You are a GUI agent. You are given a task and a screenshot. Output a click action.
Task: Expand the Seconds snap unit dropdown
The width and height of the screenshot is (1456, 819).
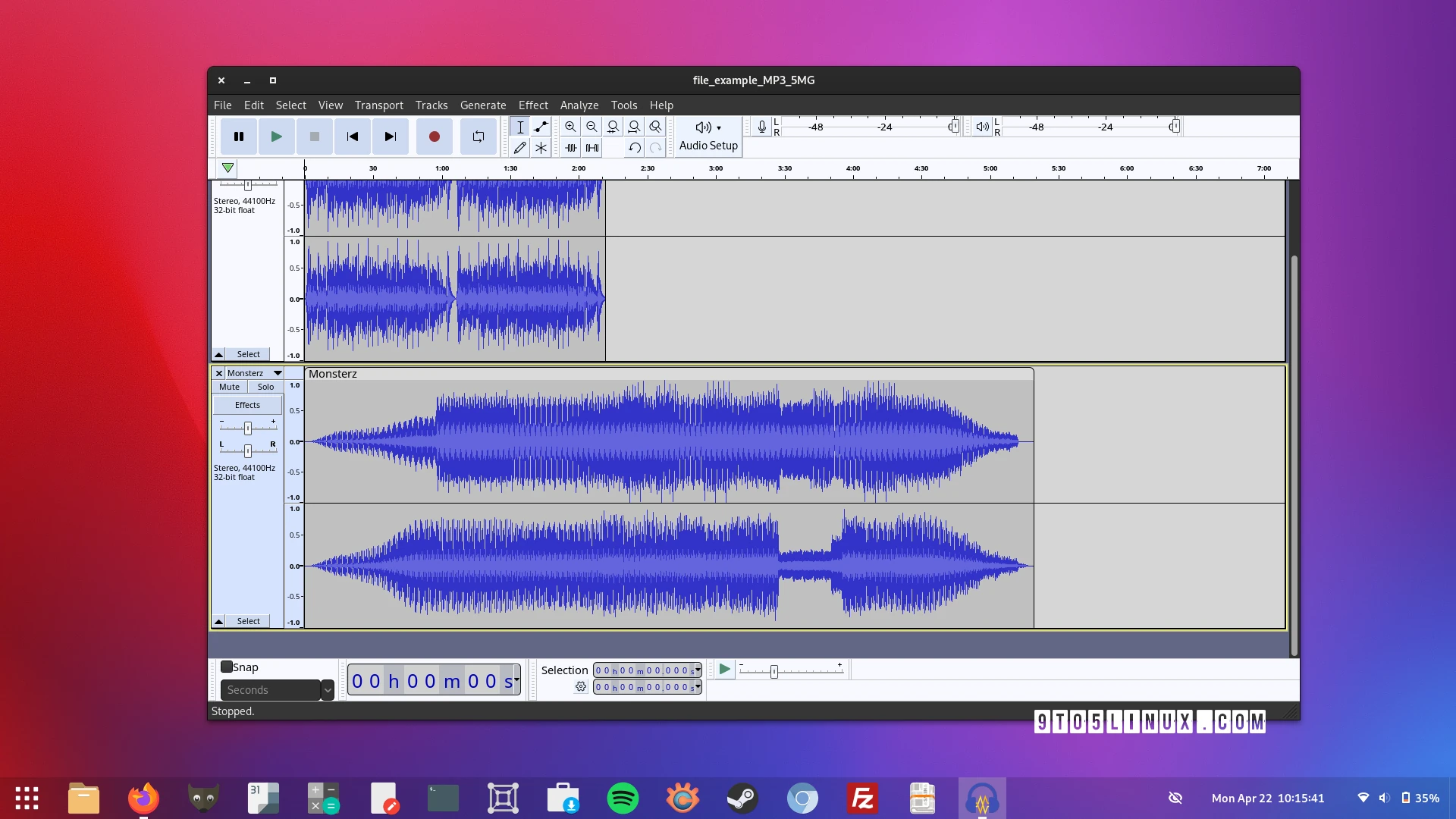(x=328, y=690)
